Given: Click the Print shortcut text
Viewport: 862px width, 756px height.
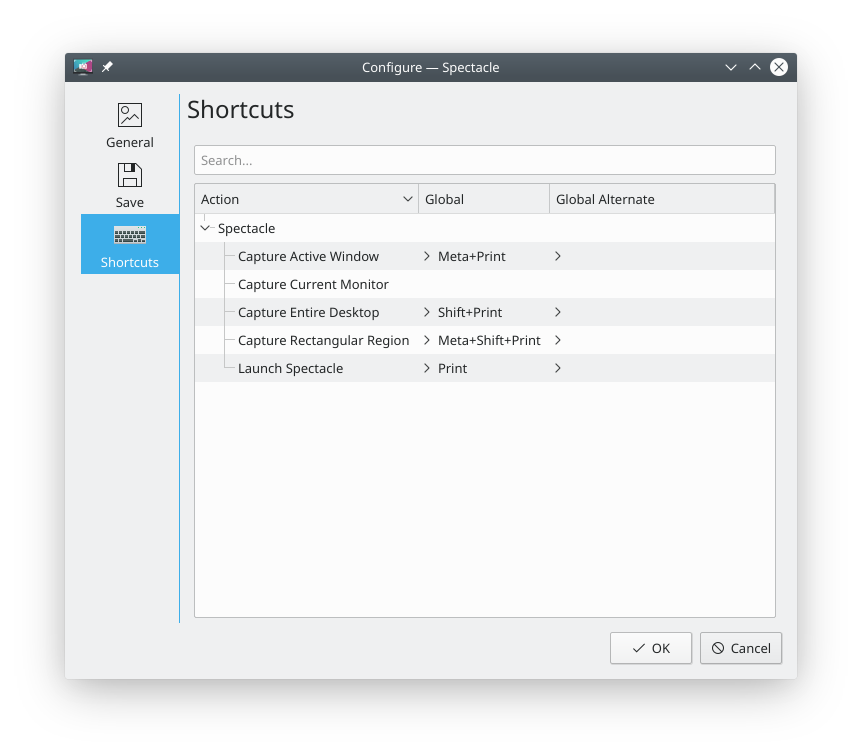Looking at the screenshot, I should pos(452,368).
